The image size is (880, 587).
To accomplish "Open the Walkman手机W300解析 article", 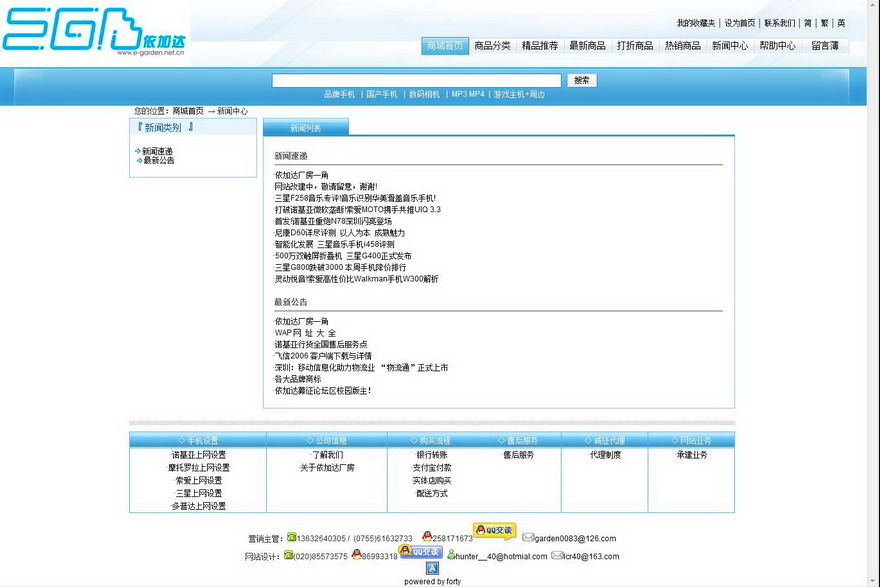I will [x=356, y=279].
